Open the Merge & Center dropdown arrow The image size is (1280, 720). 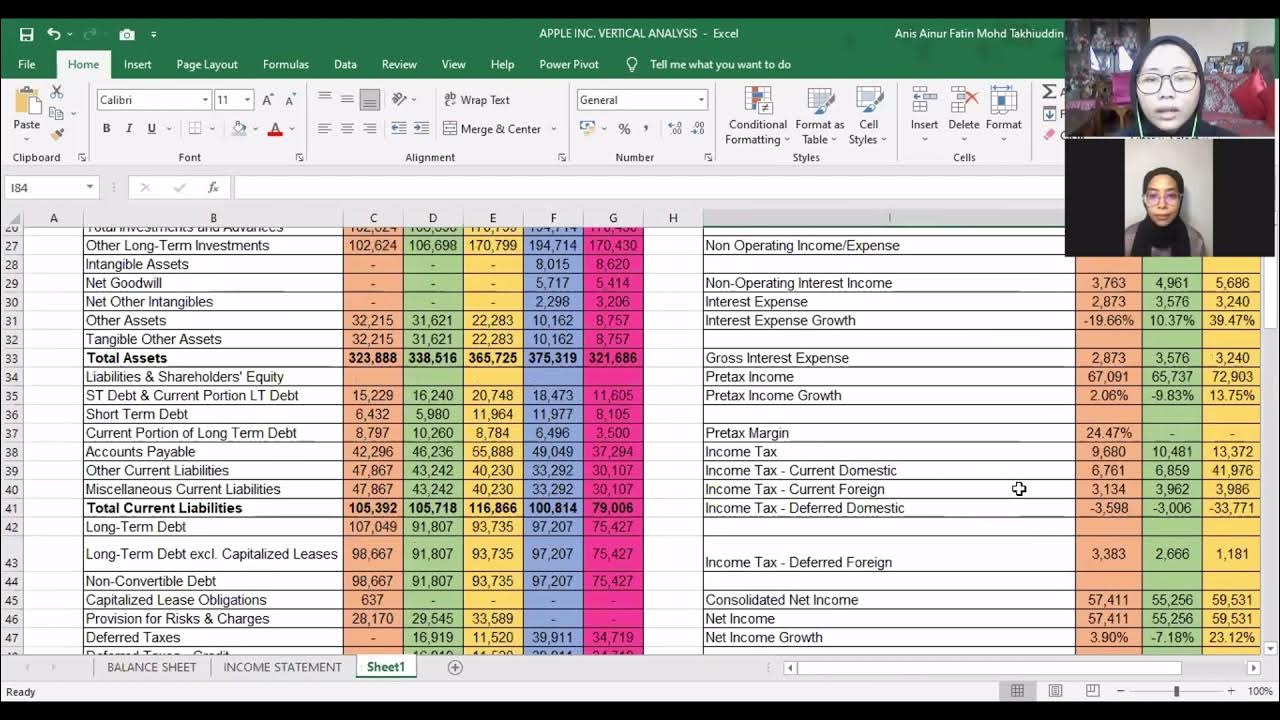[x=554, y=129]
